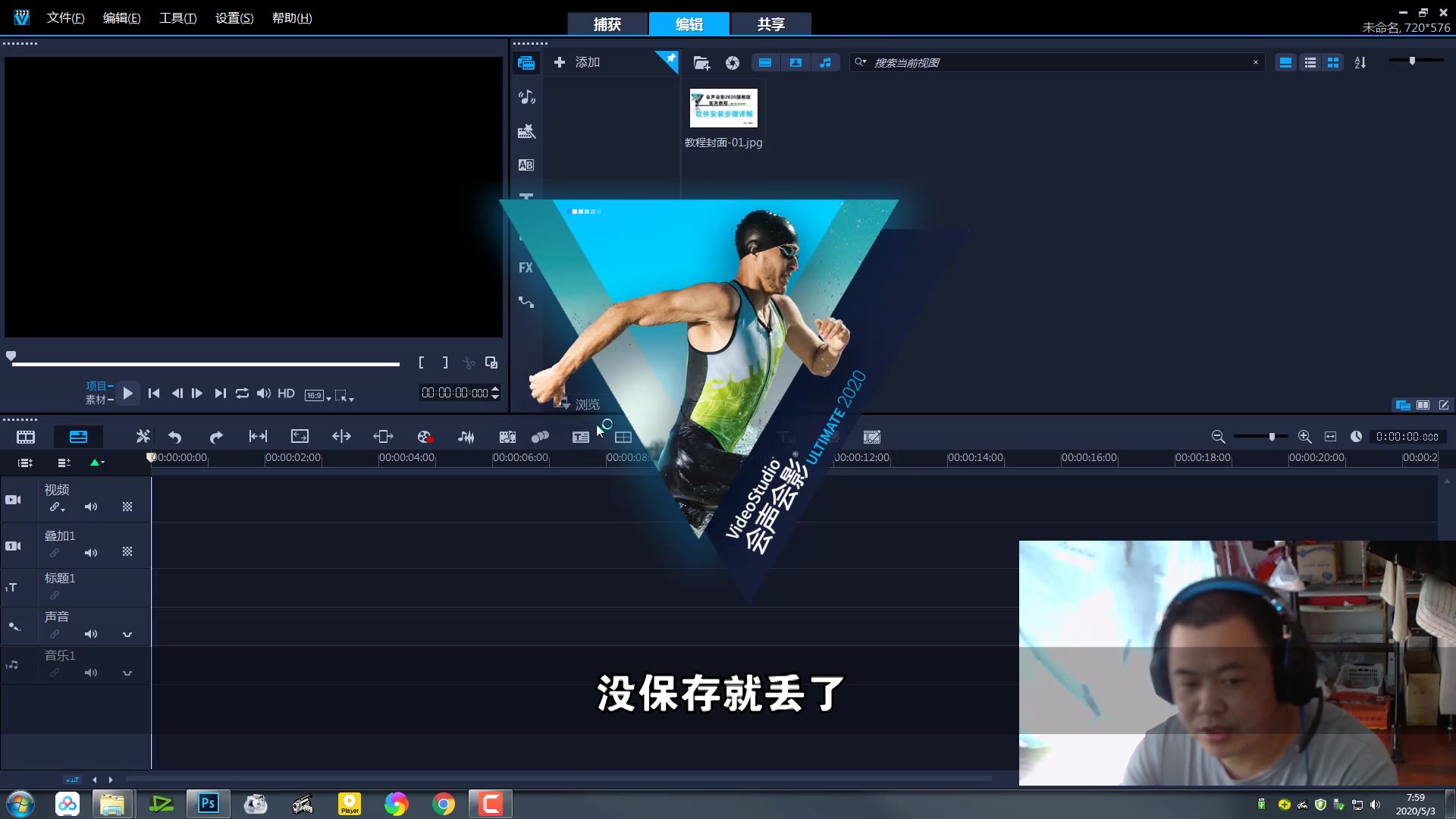Click the import media files folder icon
1456x819 pixels.
[x=701, y=63]
